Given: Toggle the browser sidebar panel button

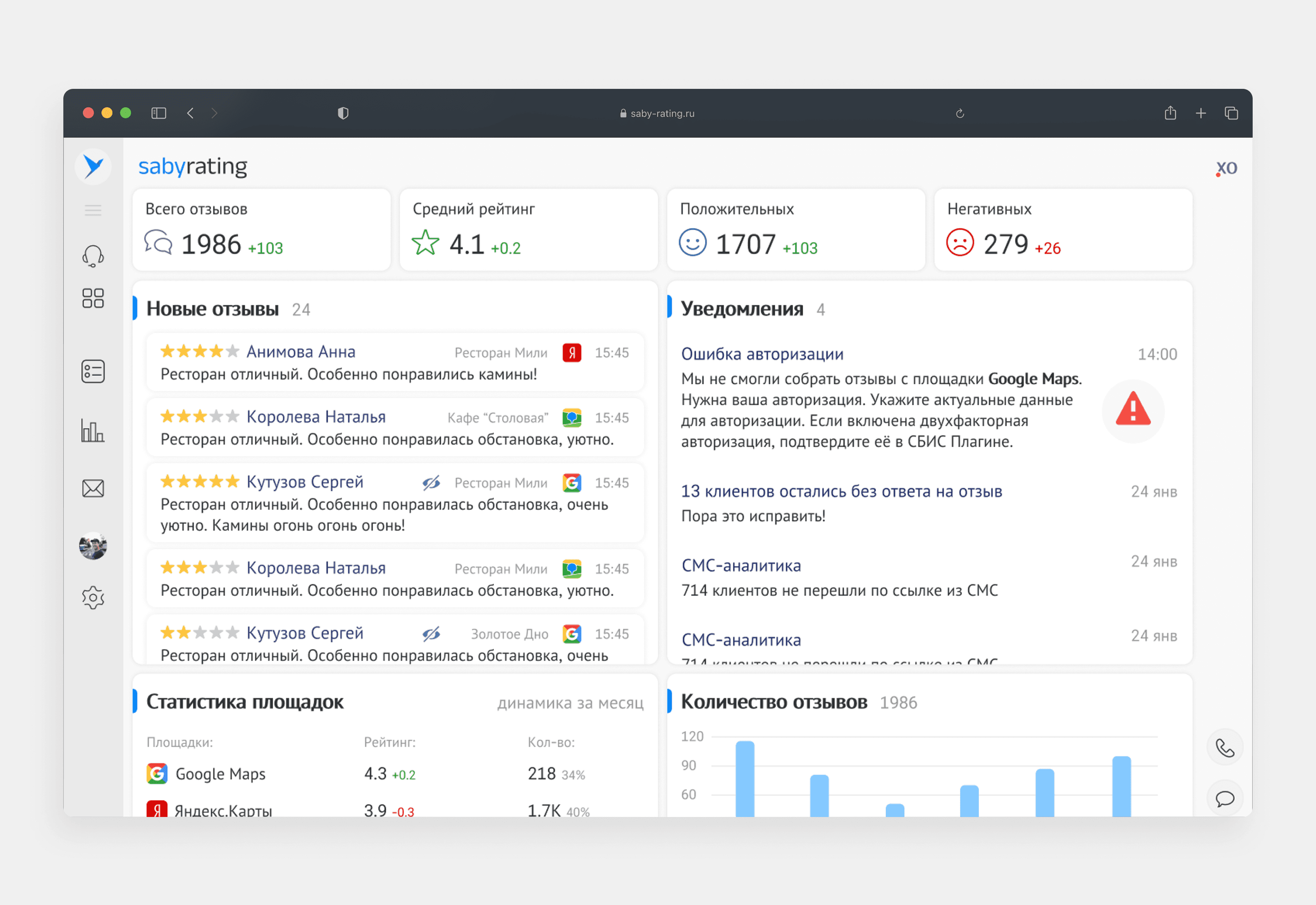Looking at the screenshot, I should pos(159,114).
